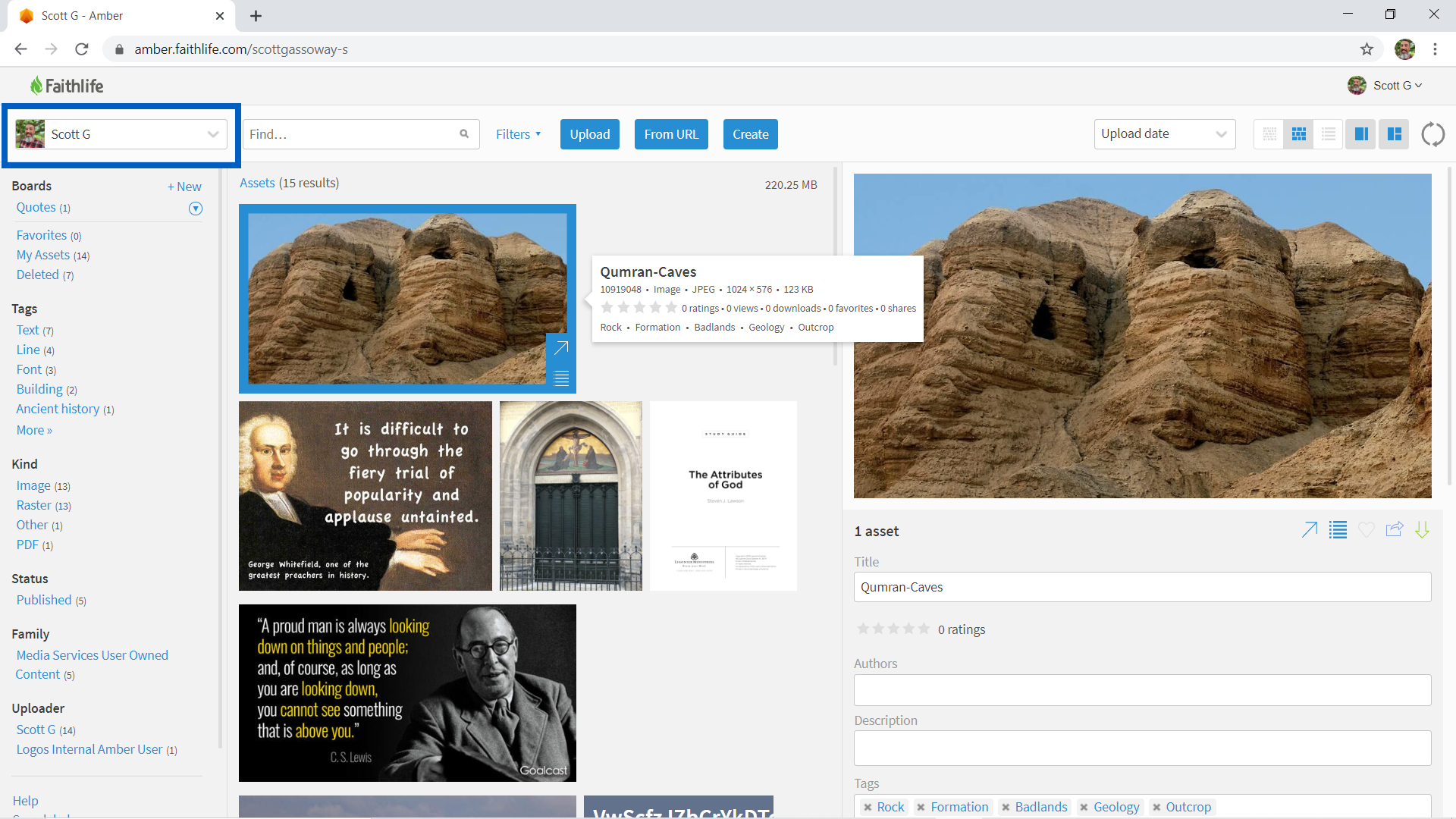Viewport: 1456px width, 819px height.
Task: Close the Scott G - Amber tab
Action: 220,16
